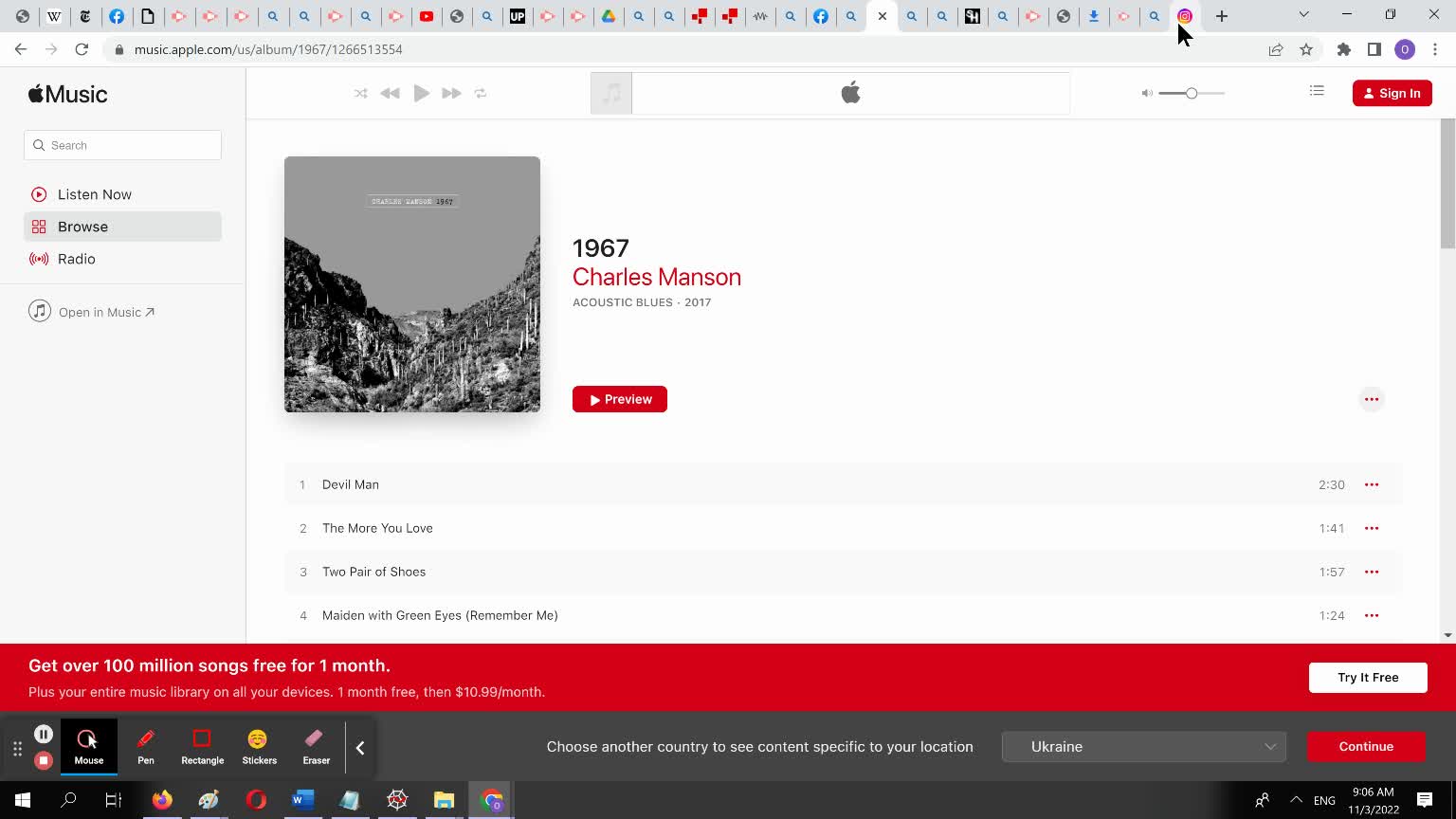Select track Maiden with Green Eyes (Remember Me)
1456x819 pixels.
[x=843, y=615]
